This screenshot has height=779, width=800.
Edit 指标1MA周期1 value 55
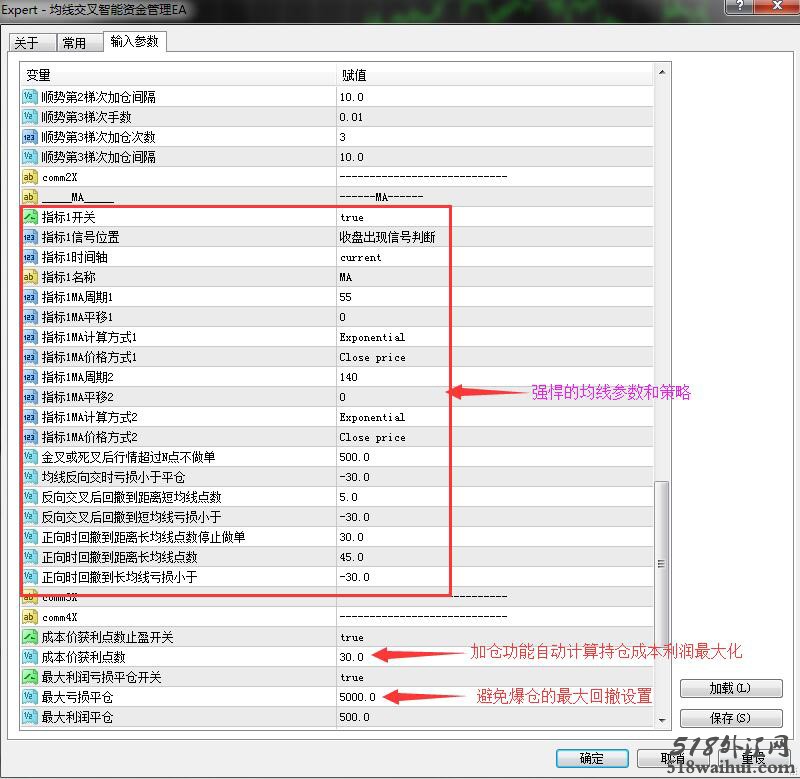[x=345, y=297]
